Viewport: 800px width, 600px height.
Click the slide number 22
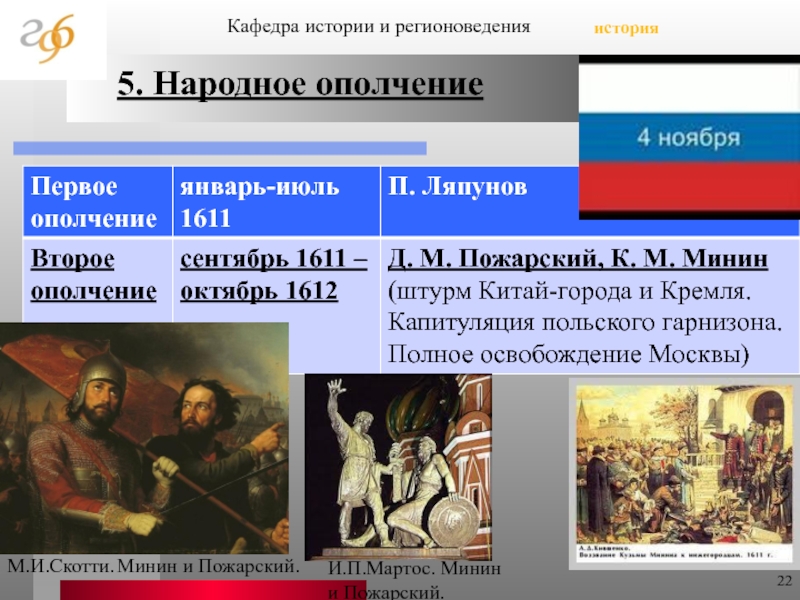click(783, 582)
